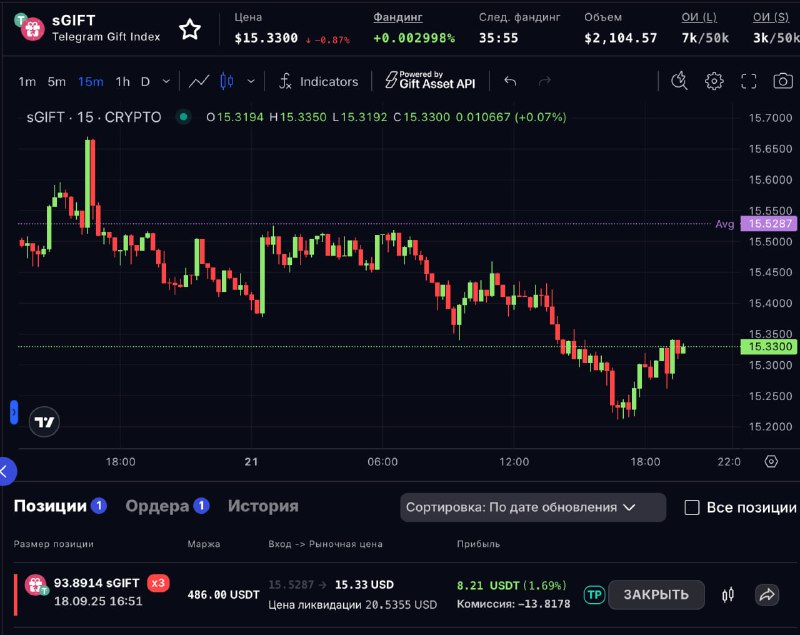800x635 pixels.
Task: Enter fullscreen chart mode
Action: click(748, 81)
